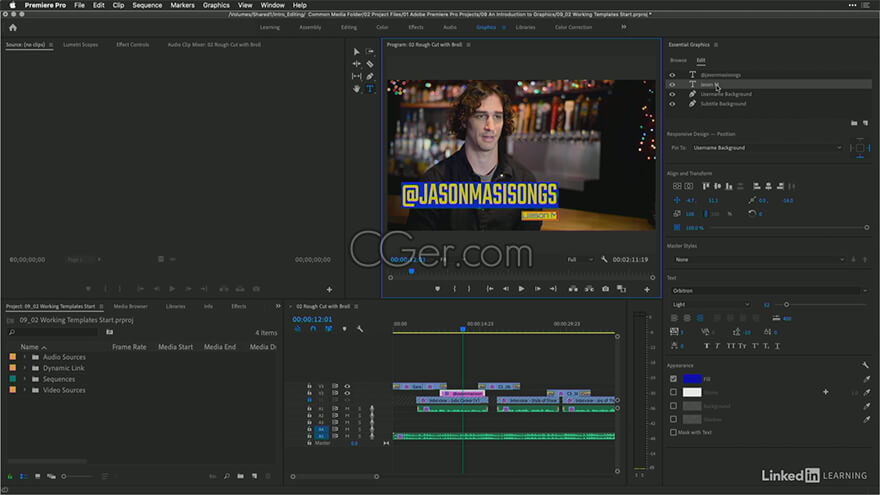The width and height of the screenshot is (880, 495).
Task: Open the Light font style dropdown
Action: 711,304
